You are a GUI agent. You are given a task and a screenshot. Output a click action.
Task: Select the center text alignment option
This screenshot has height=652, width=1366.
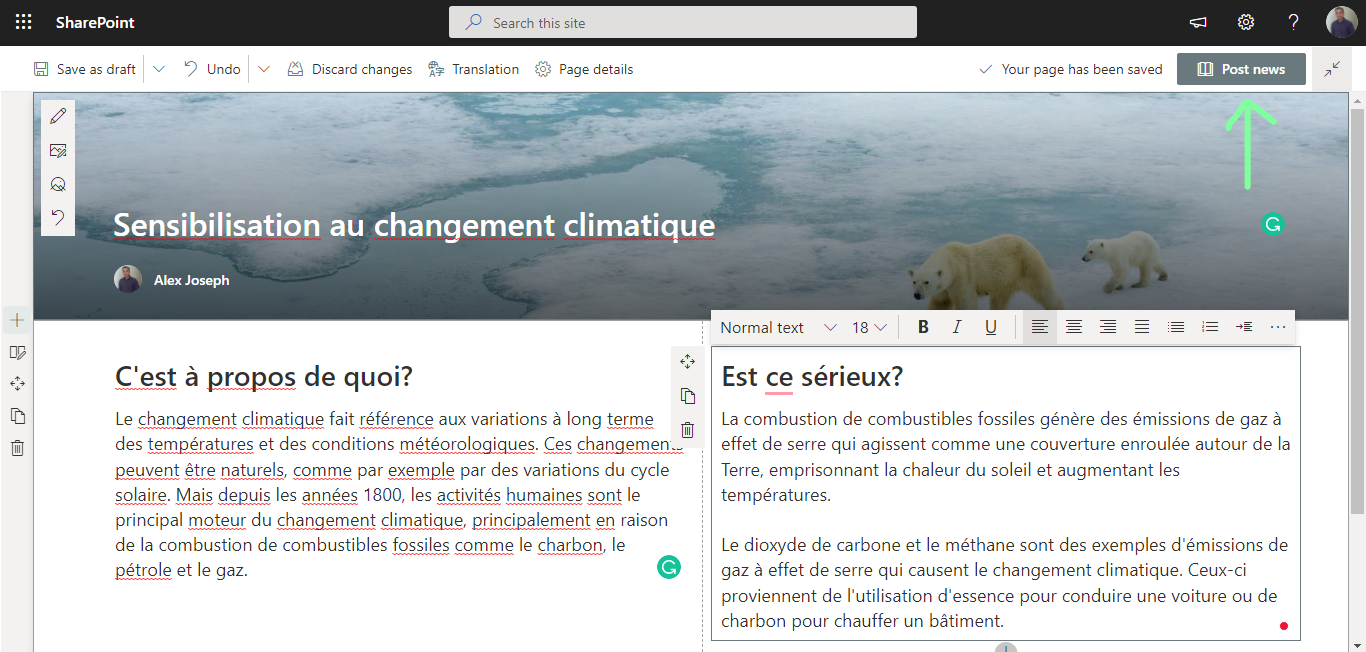pos(1074,327)
